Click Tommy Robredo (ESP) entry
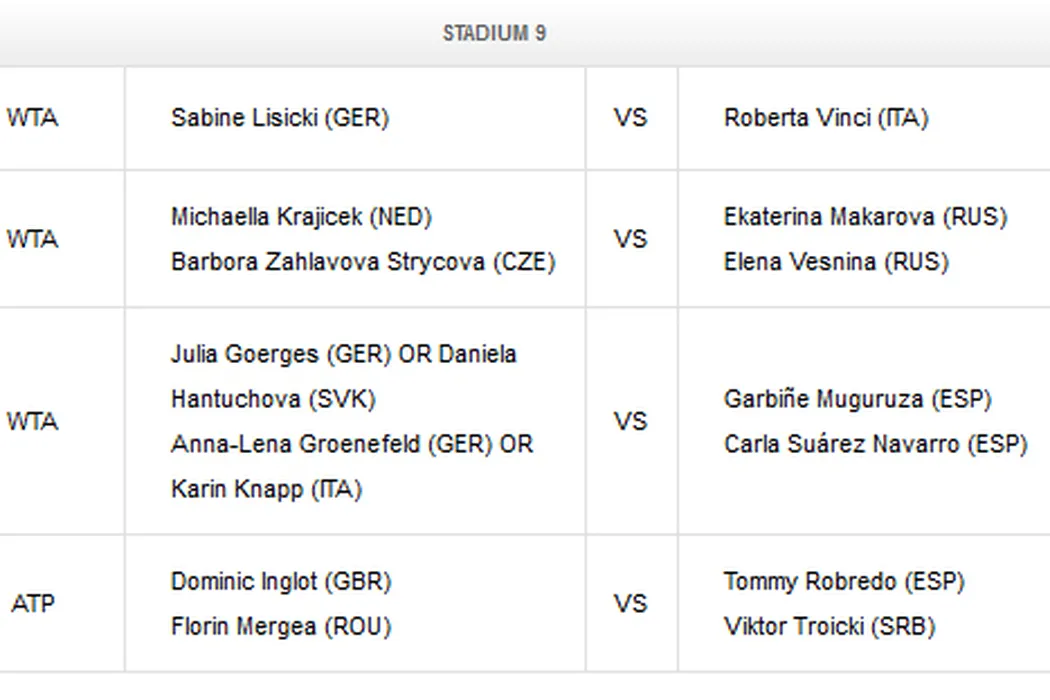This screenshot has width=1050, height=700. (843, 582)
